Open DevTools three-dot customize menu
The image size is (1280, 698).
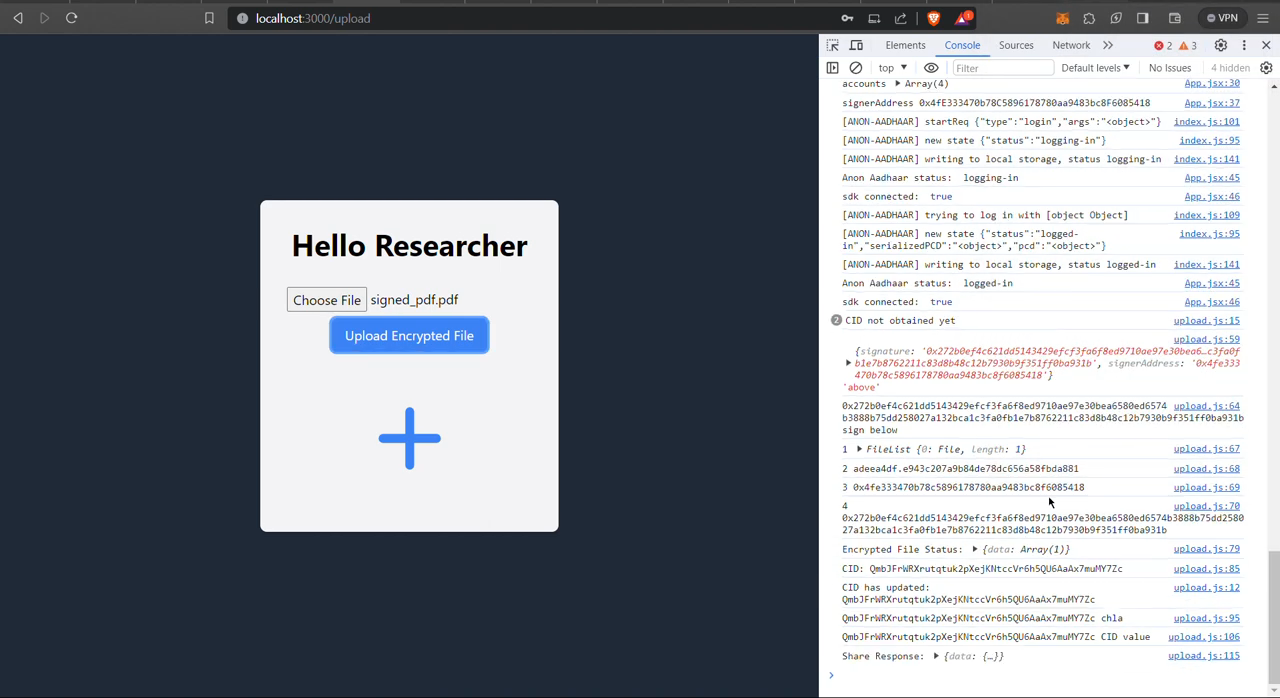pos(1244,45)
